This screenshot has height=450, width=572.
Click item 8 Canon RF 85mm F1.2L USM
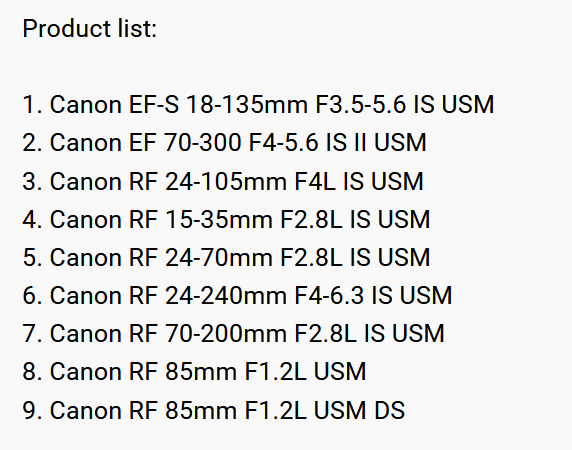click(194, 372)
